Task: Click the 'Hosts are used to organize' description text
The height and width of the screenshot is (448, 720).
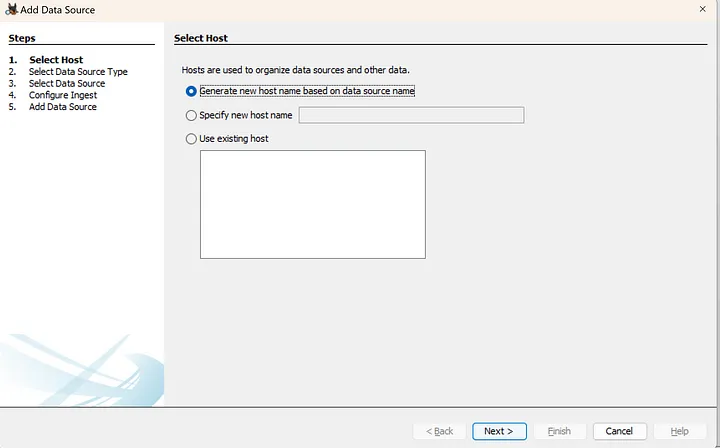Action: [295, 70]
